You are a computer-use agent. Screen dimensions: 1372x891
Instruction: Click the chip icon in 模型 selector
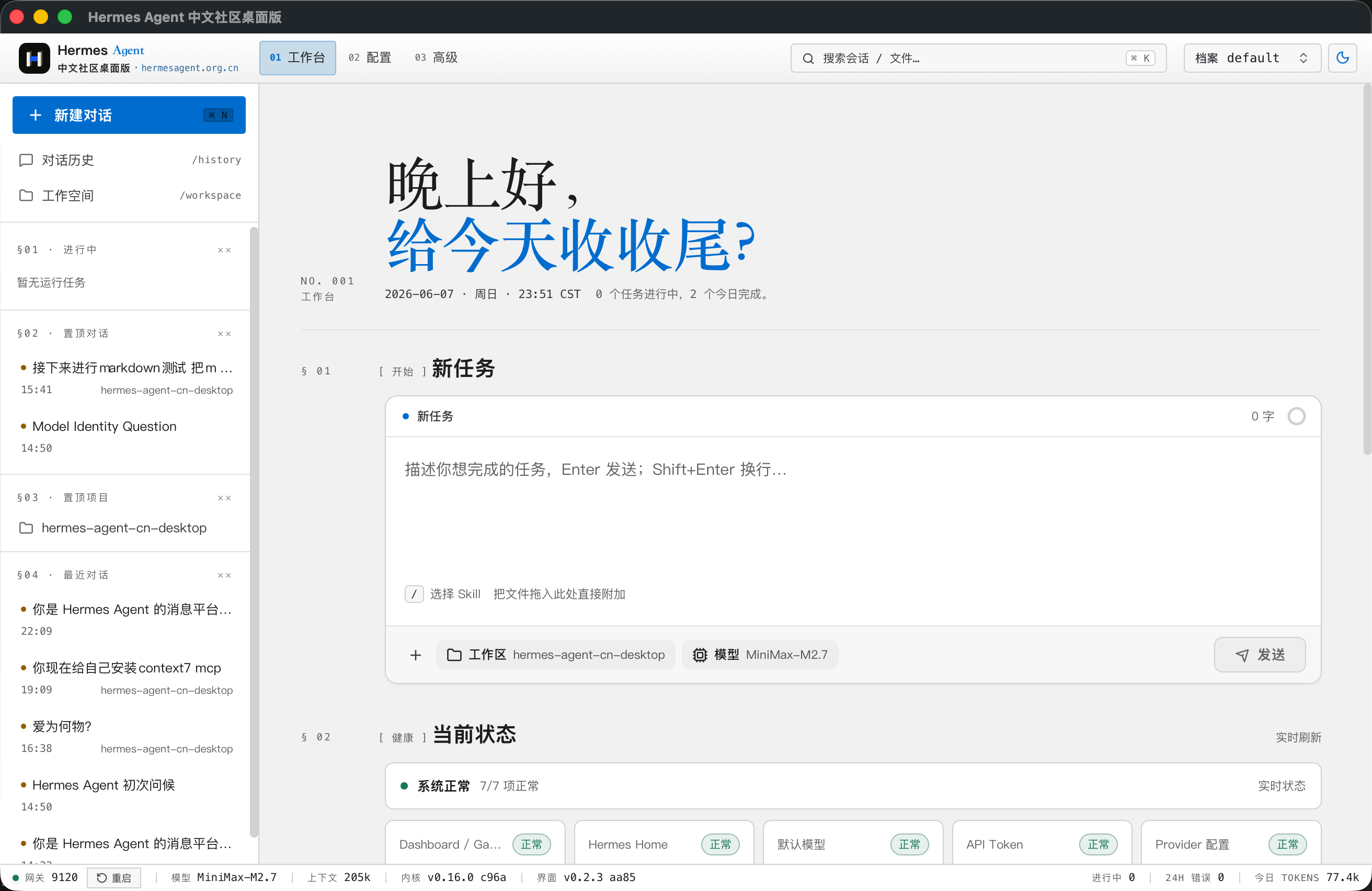[699, 655]
